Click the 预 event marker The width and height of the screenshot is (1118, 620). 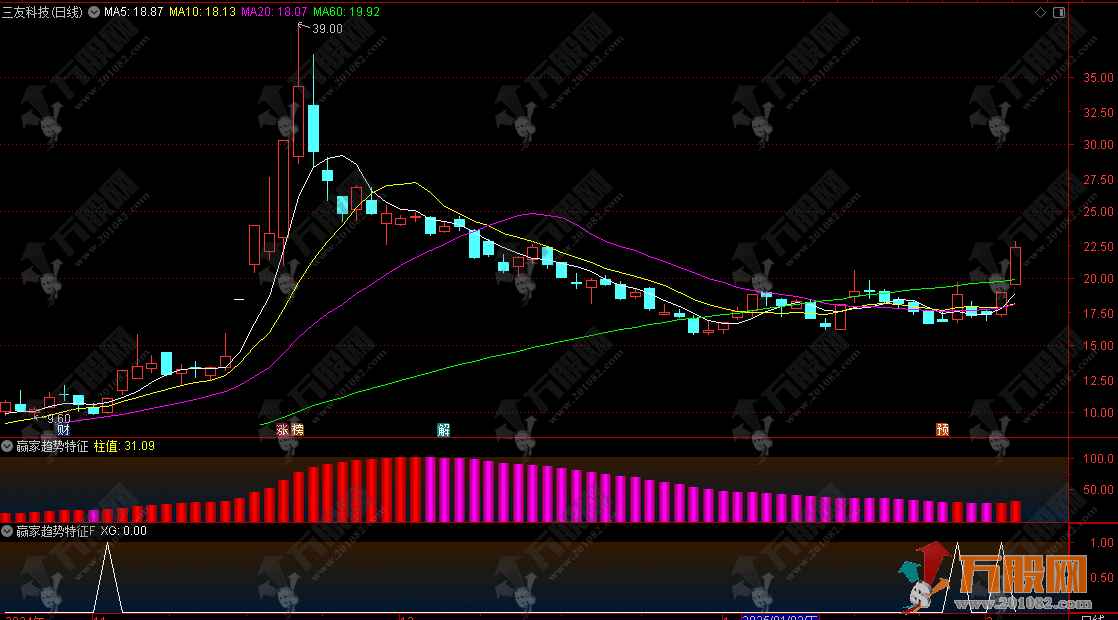click(943, 429)
